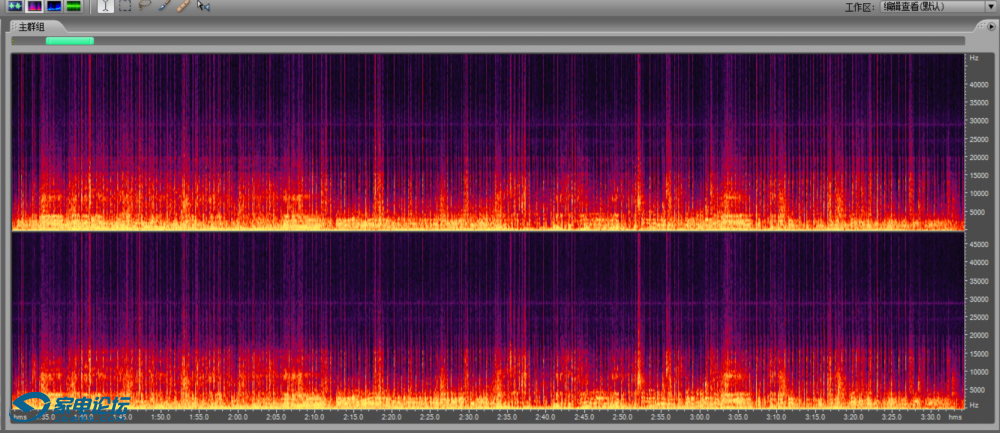
Task: Click the 1:50.0 mark on time ruler
Action: coord(161,417)
